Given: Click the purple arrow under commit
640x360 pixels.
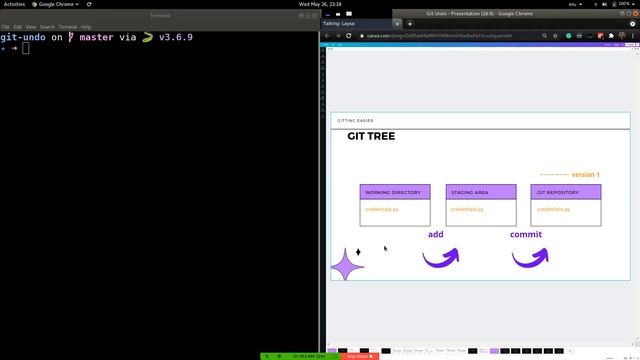Looking at the screenshot, I should coord(530,258).
